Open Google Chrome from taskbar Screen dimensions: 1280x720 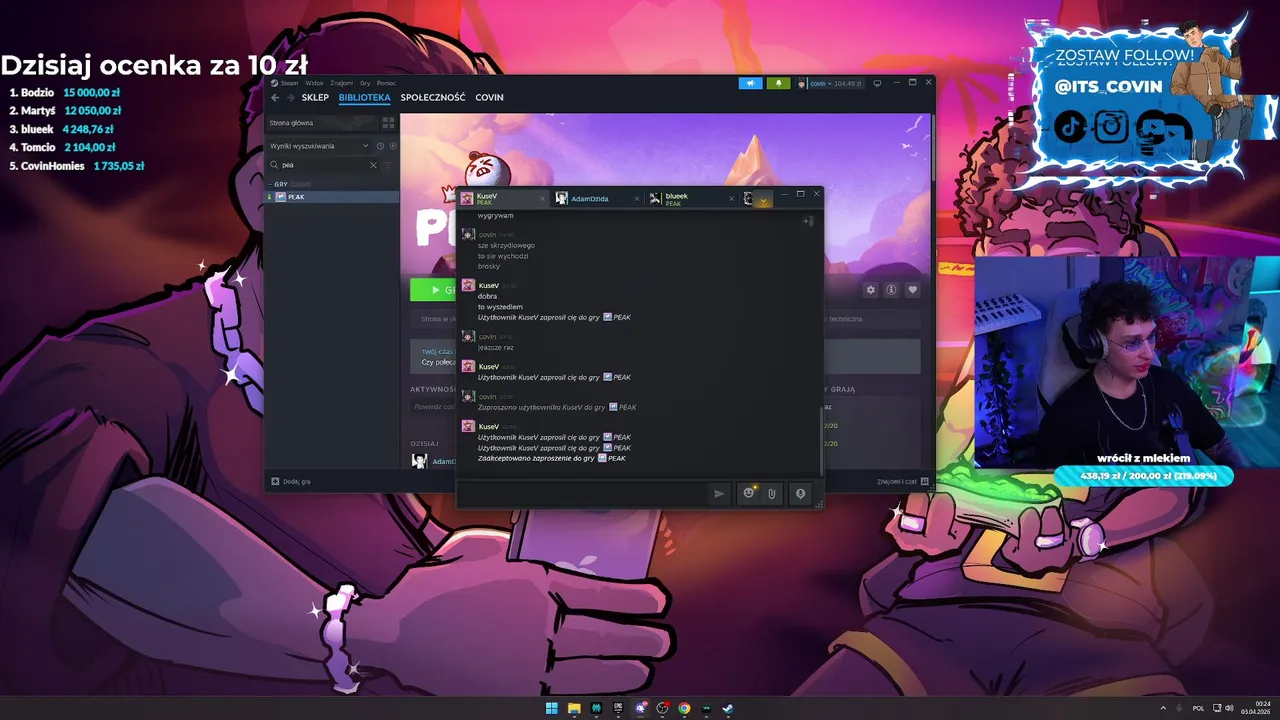point(684,708)
